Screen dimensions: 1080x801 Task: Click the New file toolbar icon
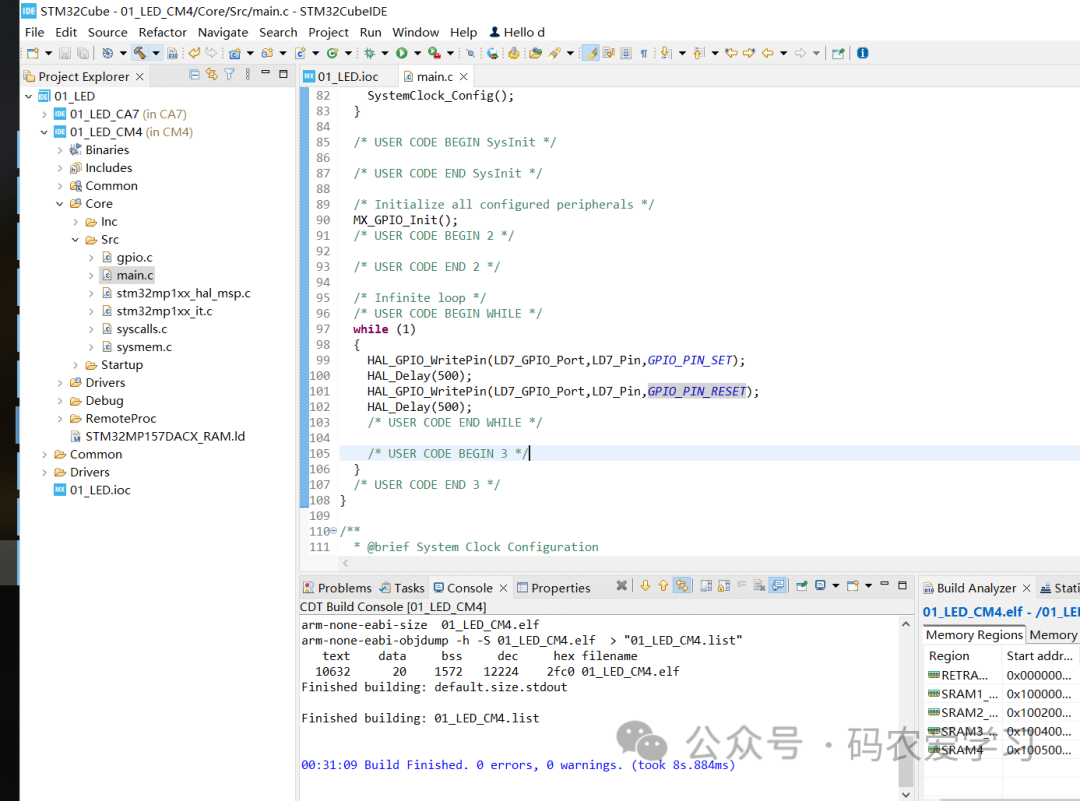point(32,53)
